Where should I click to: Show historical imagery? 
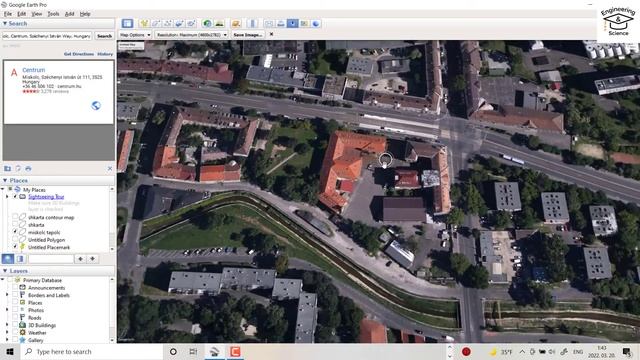(207, 24)
